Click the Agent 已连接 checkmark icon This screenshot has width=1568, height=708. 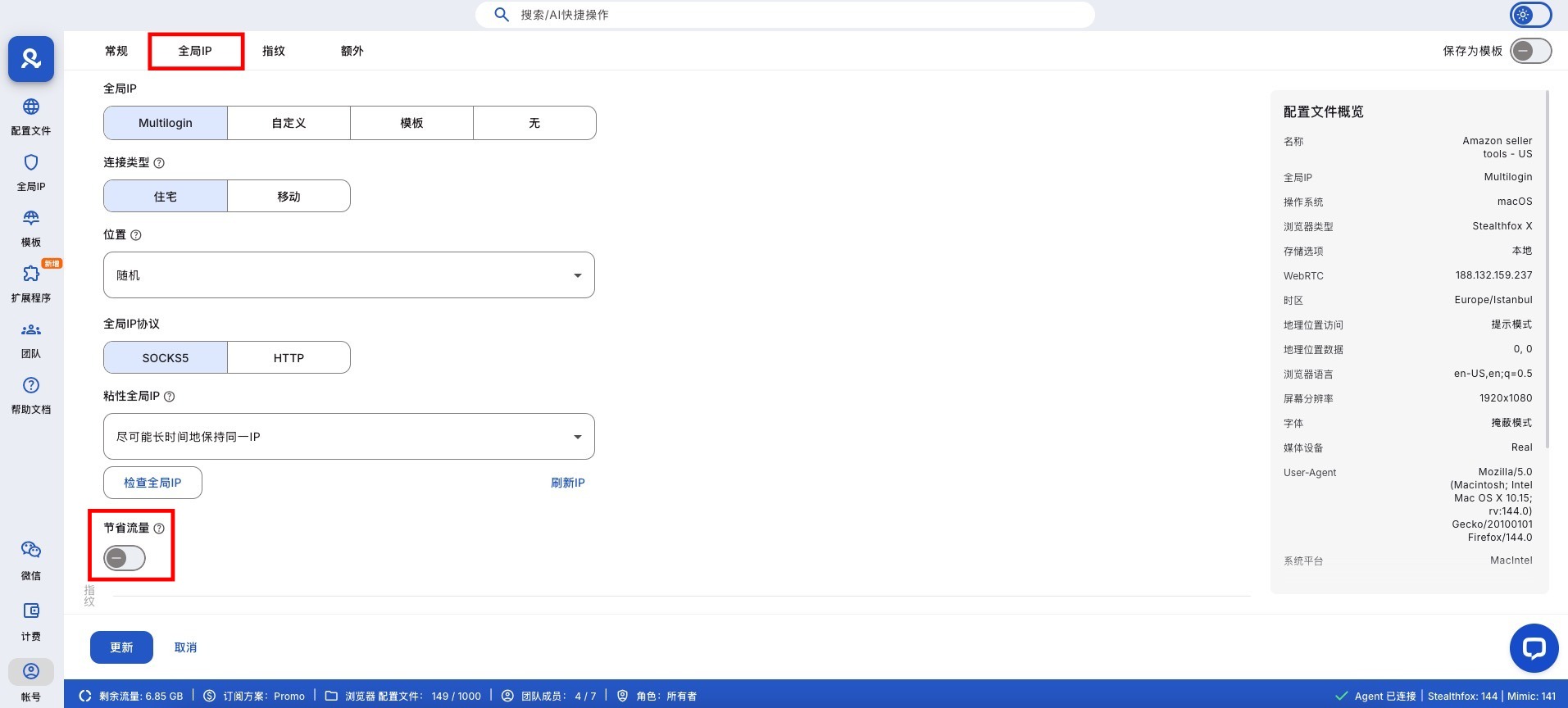click(1342, 696)
